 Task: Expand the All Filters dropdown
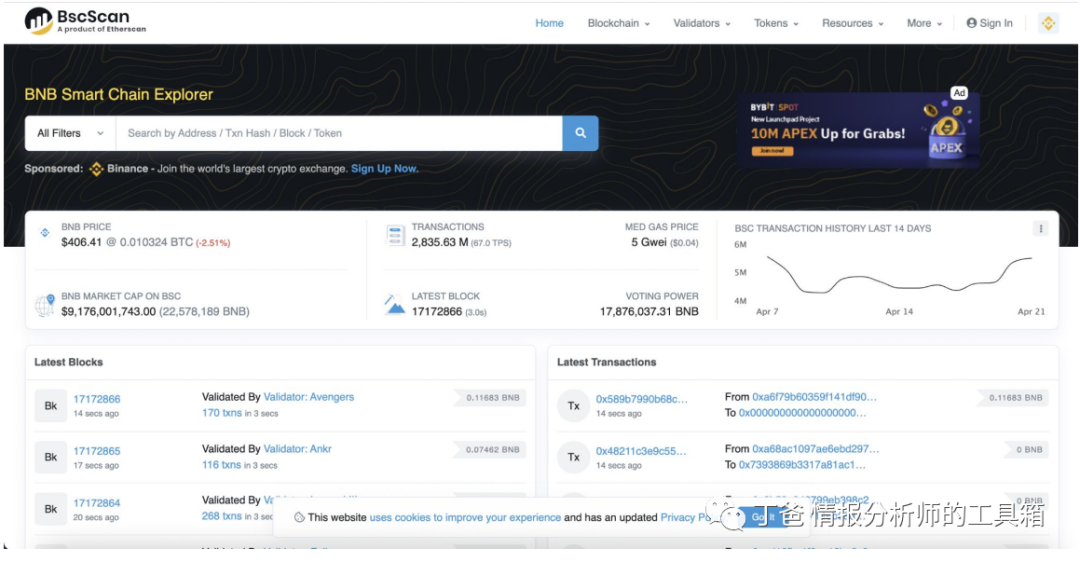pos(70,133)
